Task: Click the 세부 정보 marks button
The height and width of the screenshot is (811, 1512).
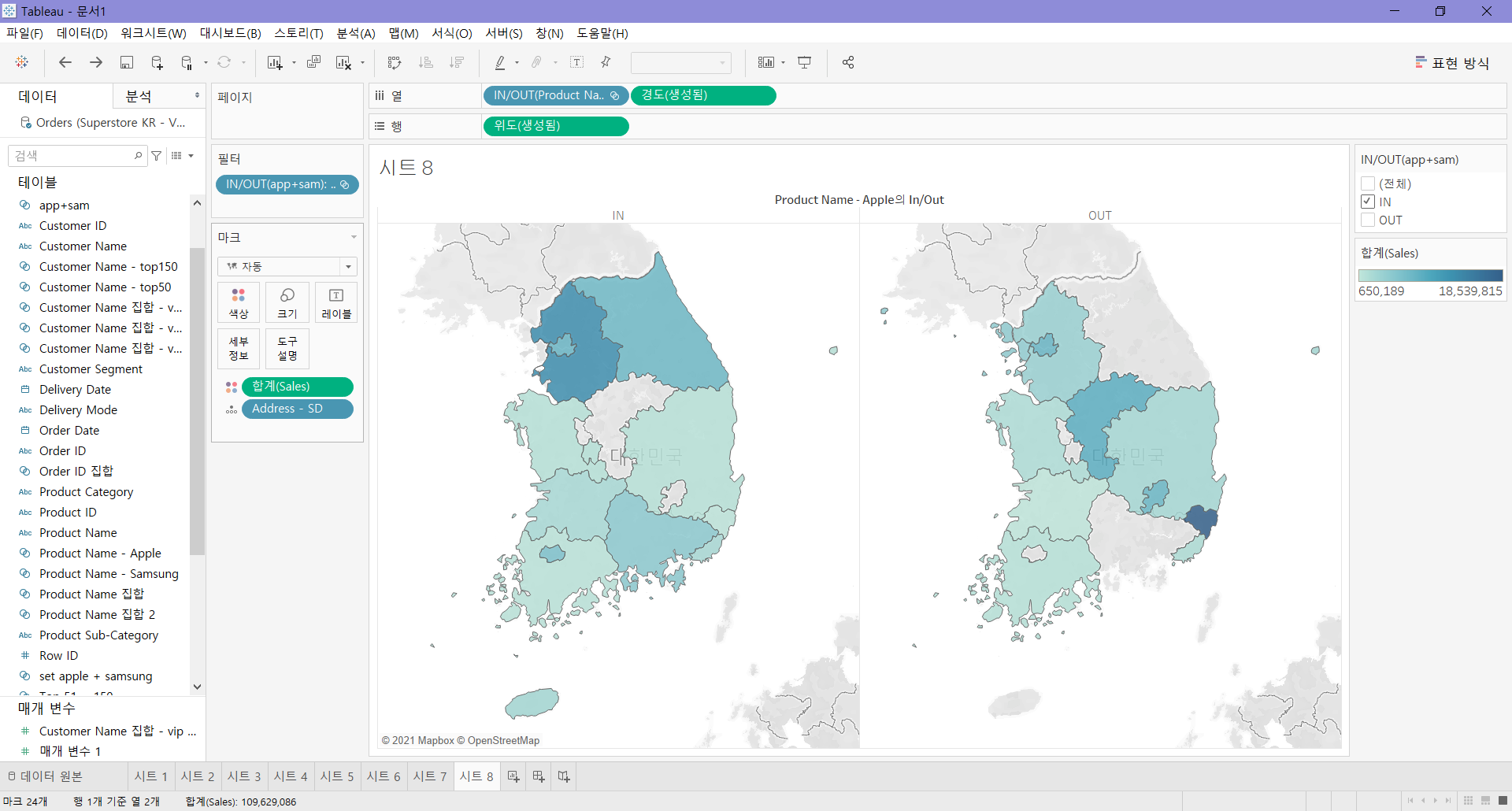Action: tap(239, 349)
